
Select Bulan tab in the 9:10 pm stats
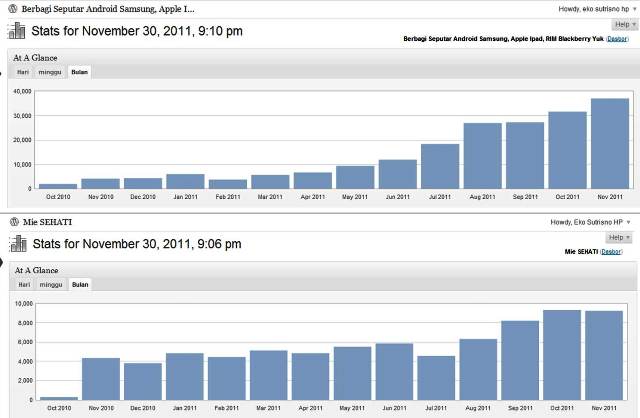80,72
